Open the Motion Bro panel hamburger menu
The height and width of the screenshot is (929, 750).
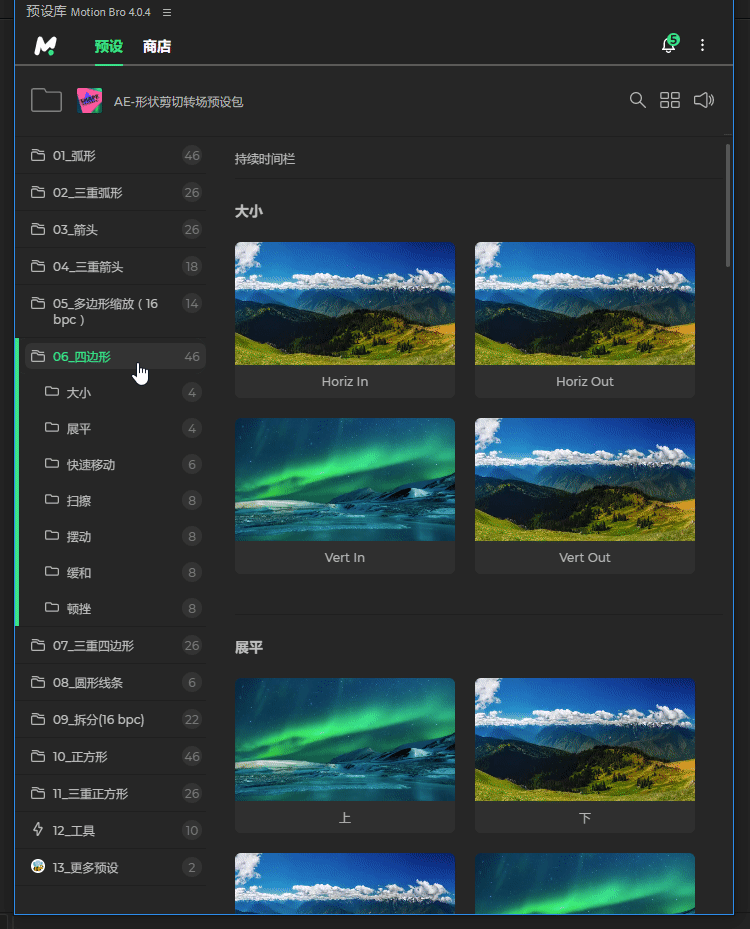tap(167, 12)
